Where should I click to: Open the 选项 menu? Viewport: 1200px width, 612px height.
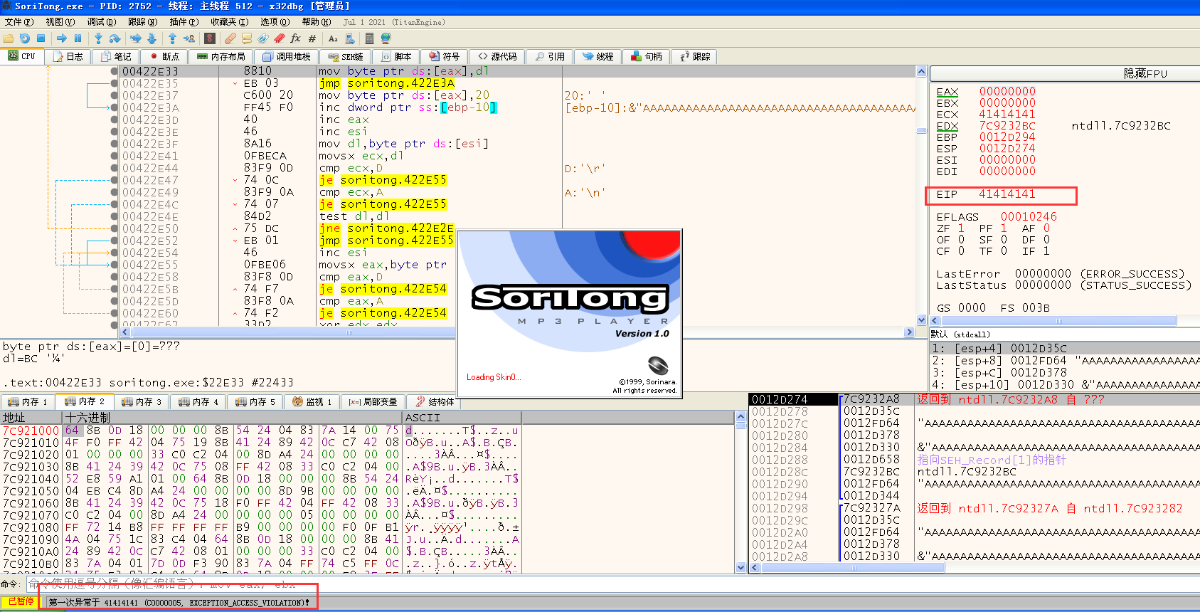pos(276,21)
